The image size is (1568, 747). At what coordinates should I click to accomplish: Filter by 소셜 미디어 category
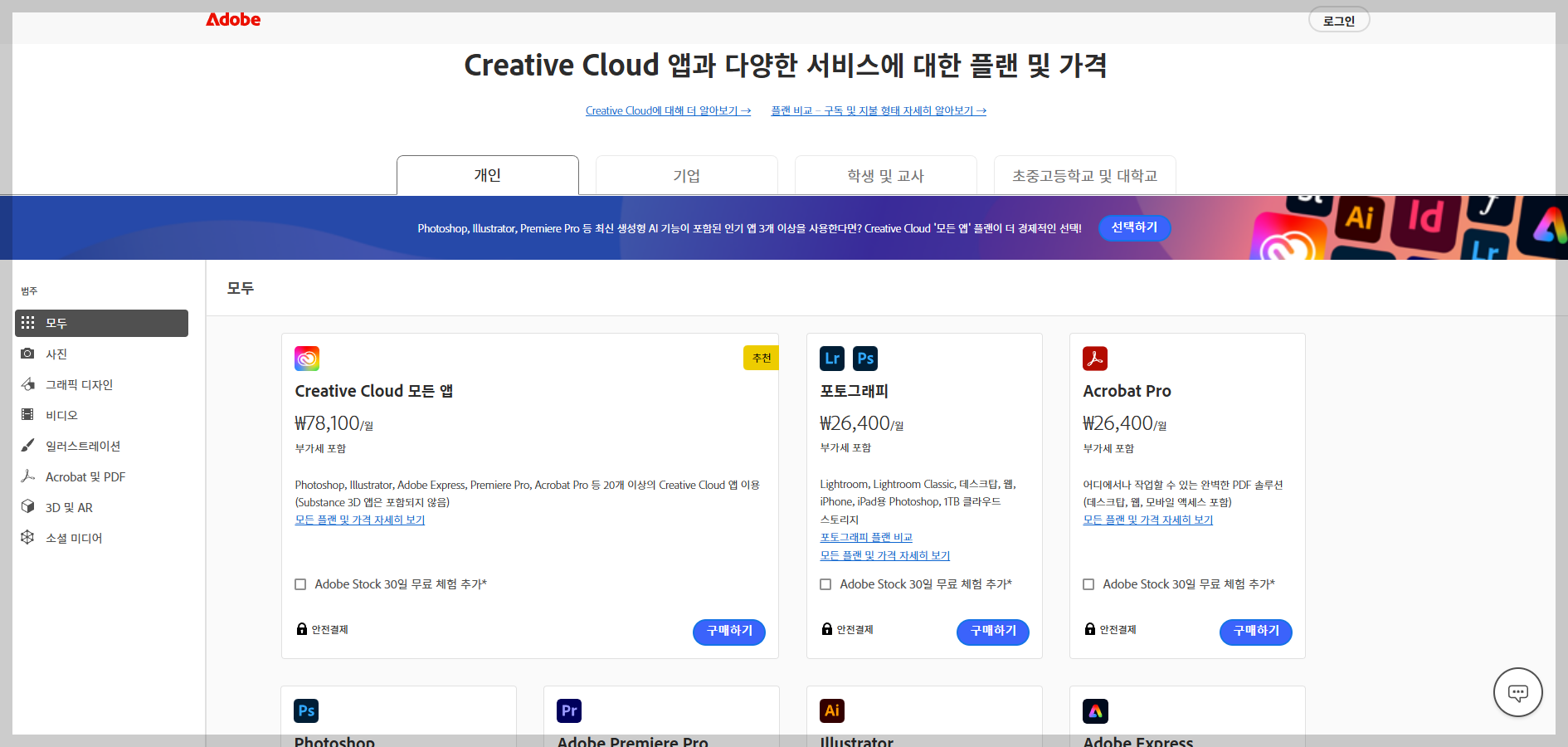pos(101,538)
